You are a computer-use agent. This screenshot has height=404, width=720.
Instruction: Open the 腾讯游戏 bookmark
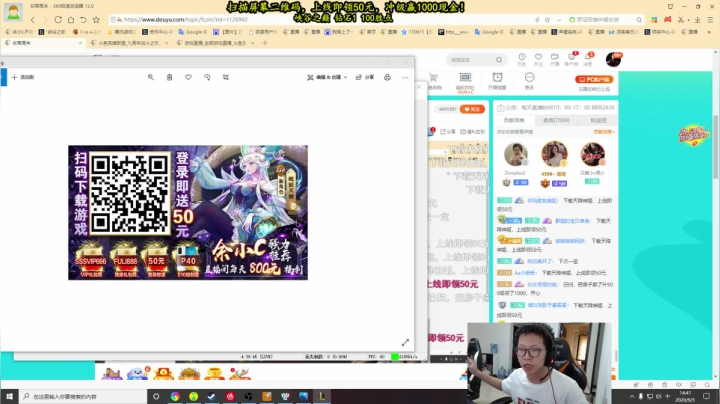(122, 32)
